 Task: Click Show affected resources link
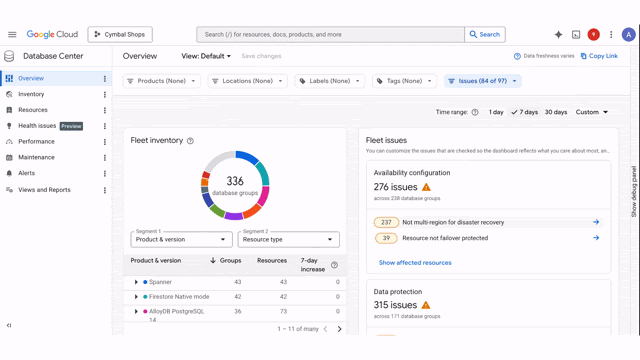pyautogui.click(x=415, y=262)
